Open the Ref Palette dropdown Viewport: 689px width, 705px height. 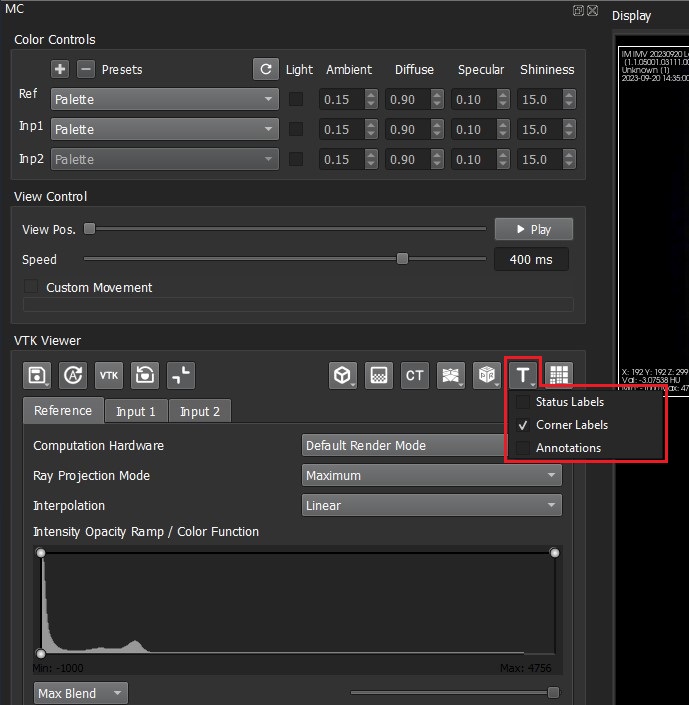tap(164, 99)
